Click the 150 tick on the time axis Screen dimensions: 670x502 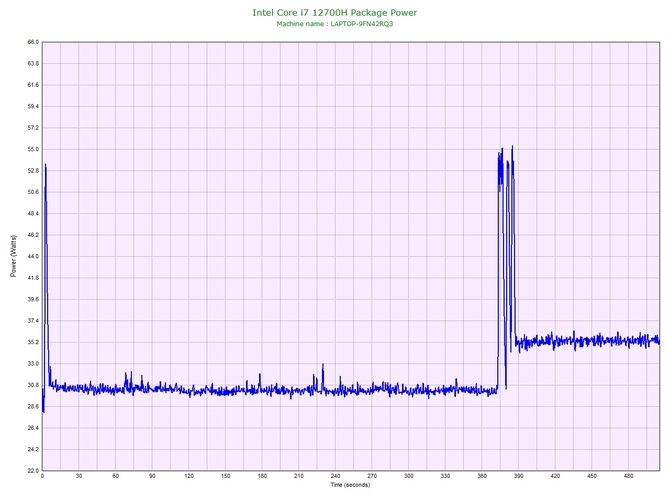click(x=226, y=476)
